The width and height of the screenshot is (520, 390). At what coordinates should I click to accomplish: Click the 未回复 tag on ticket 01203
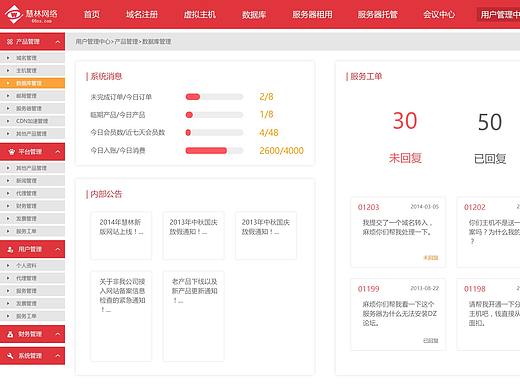coord(431,258)
